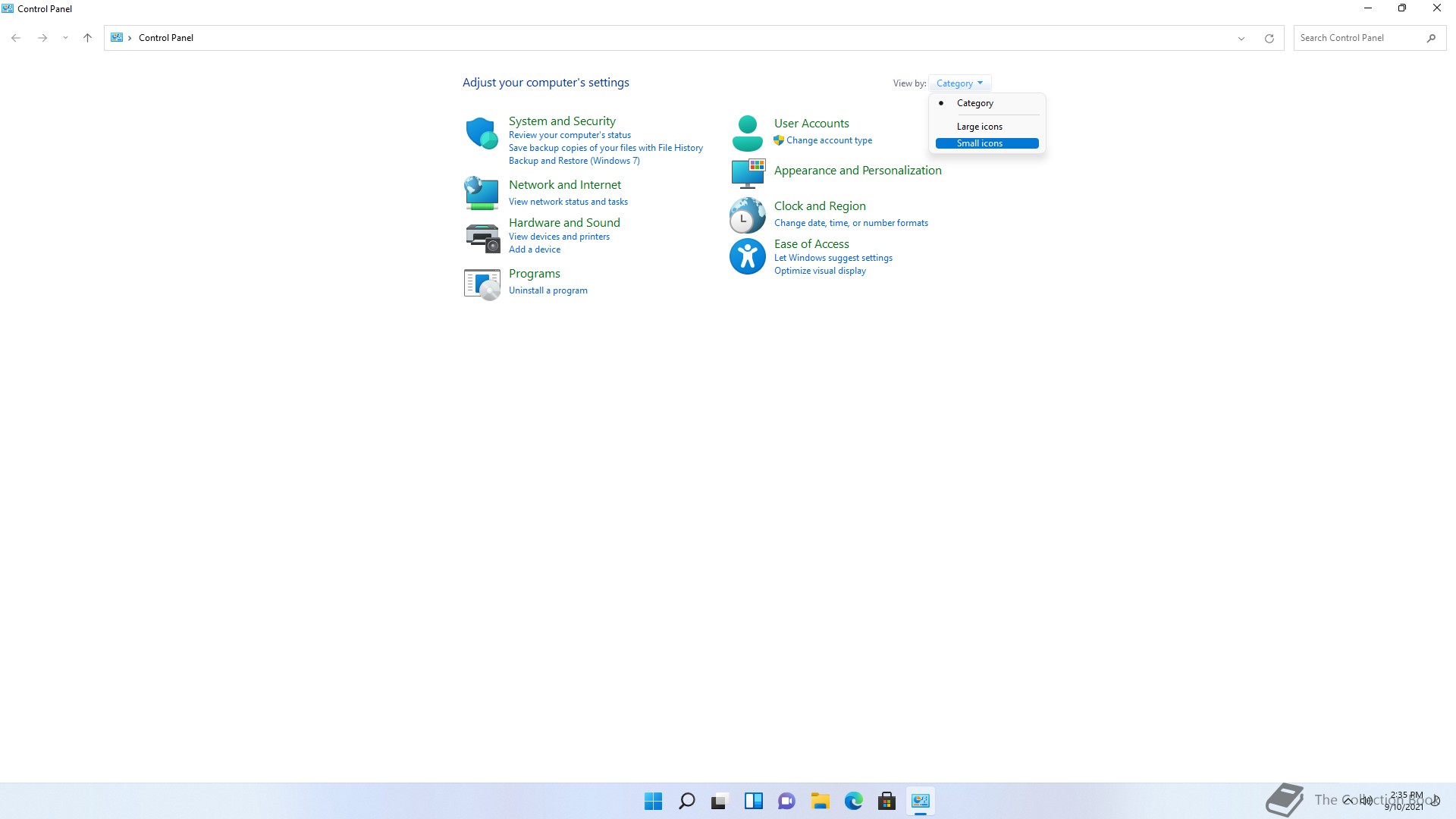The height and width of the screenshot is (819, 1456).
Task: Open Network and Internet
Action: (565, 185)
